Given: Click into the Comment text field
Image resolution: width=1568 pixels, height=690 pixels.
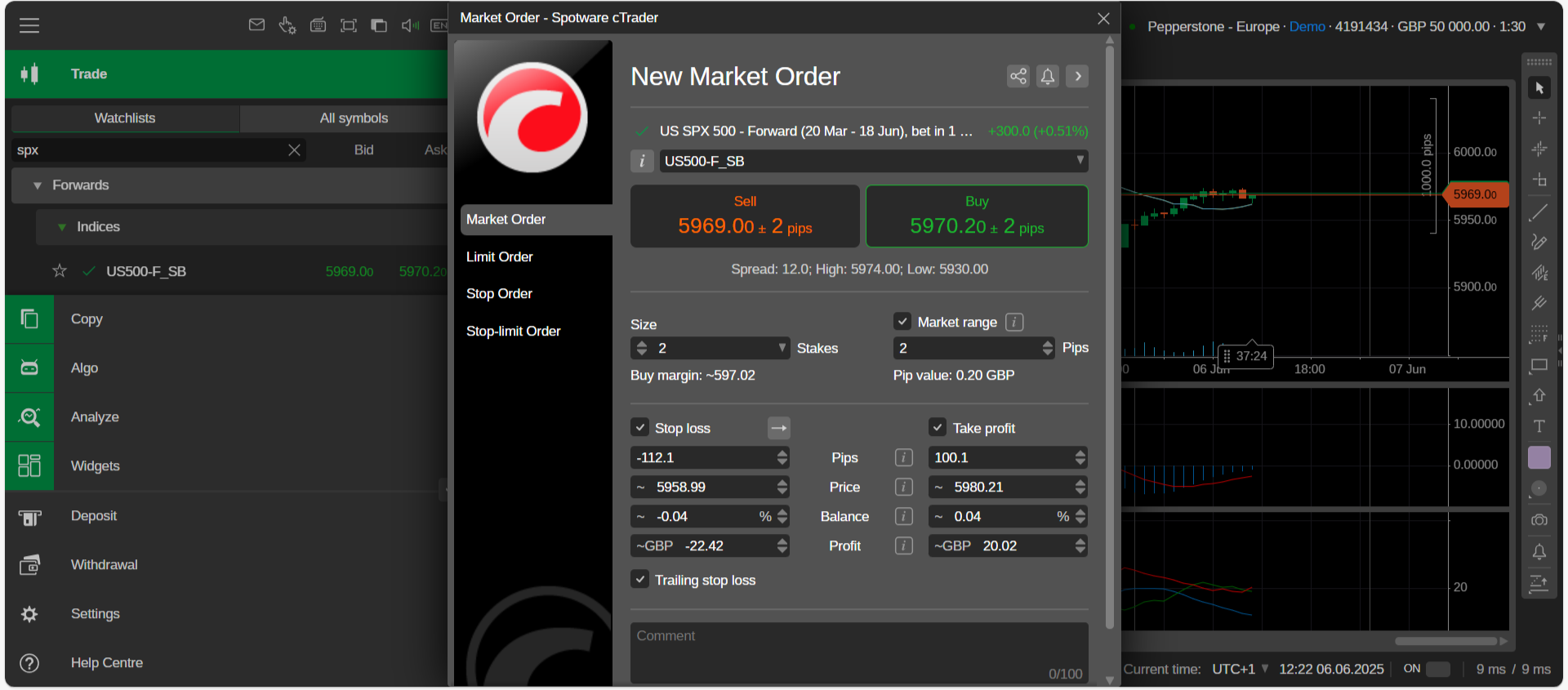Looking at the screenshot, I should pos(859,653).
